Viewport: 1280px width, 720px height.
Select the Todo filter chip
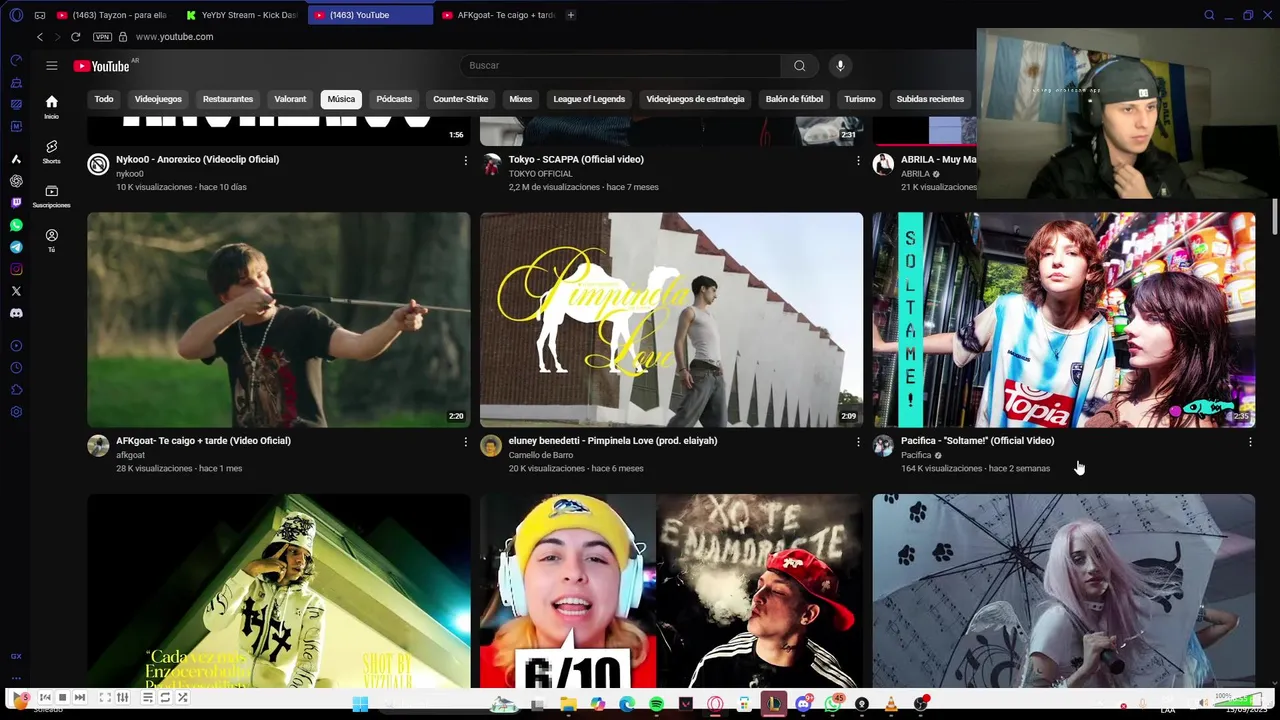click(104, 99)
